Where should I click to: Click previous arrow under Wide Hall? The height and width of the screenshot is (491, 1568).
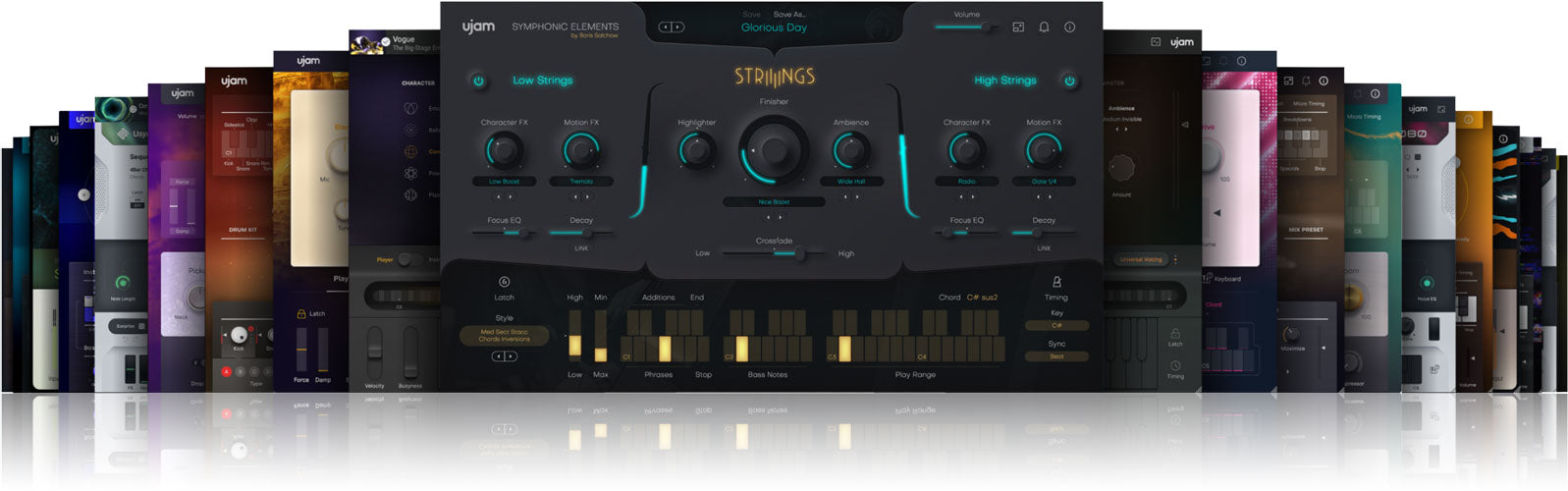click(x=845, y=196)
